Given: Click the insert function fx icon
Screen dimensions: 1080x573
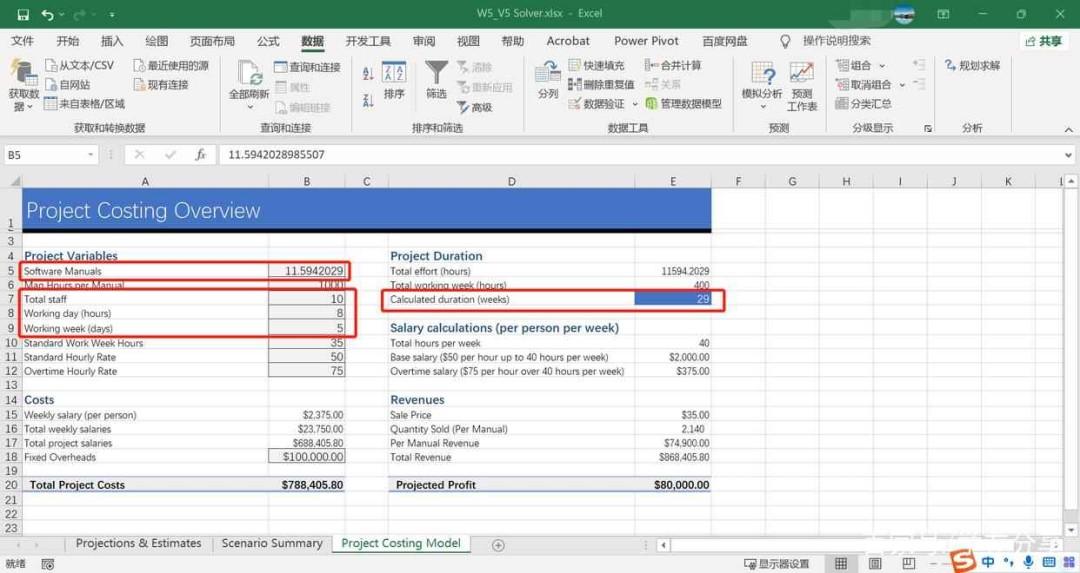Looking at the screenshot, I should [x=200, y=155].
